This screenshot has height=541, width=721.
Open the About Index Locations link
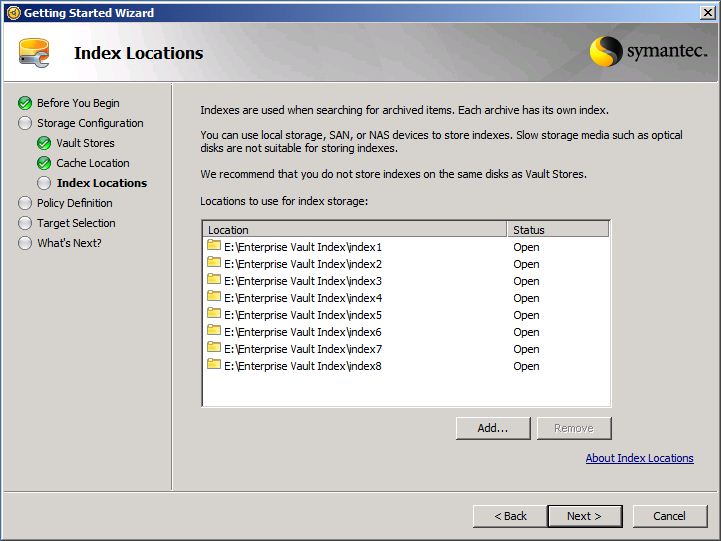pos(640,458)
